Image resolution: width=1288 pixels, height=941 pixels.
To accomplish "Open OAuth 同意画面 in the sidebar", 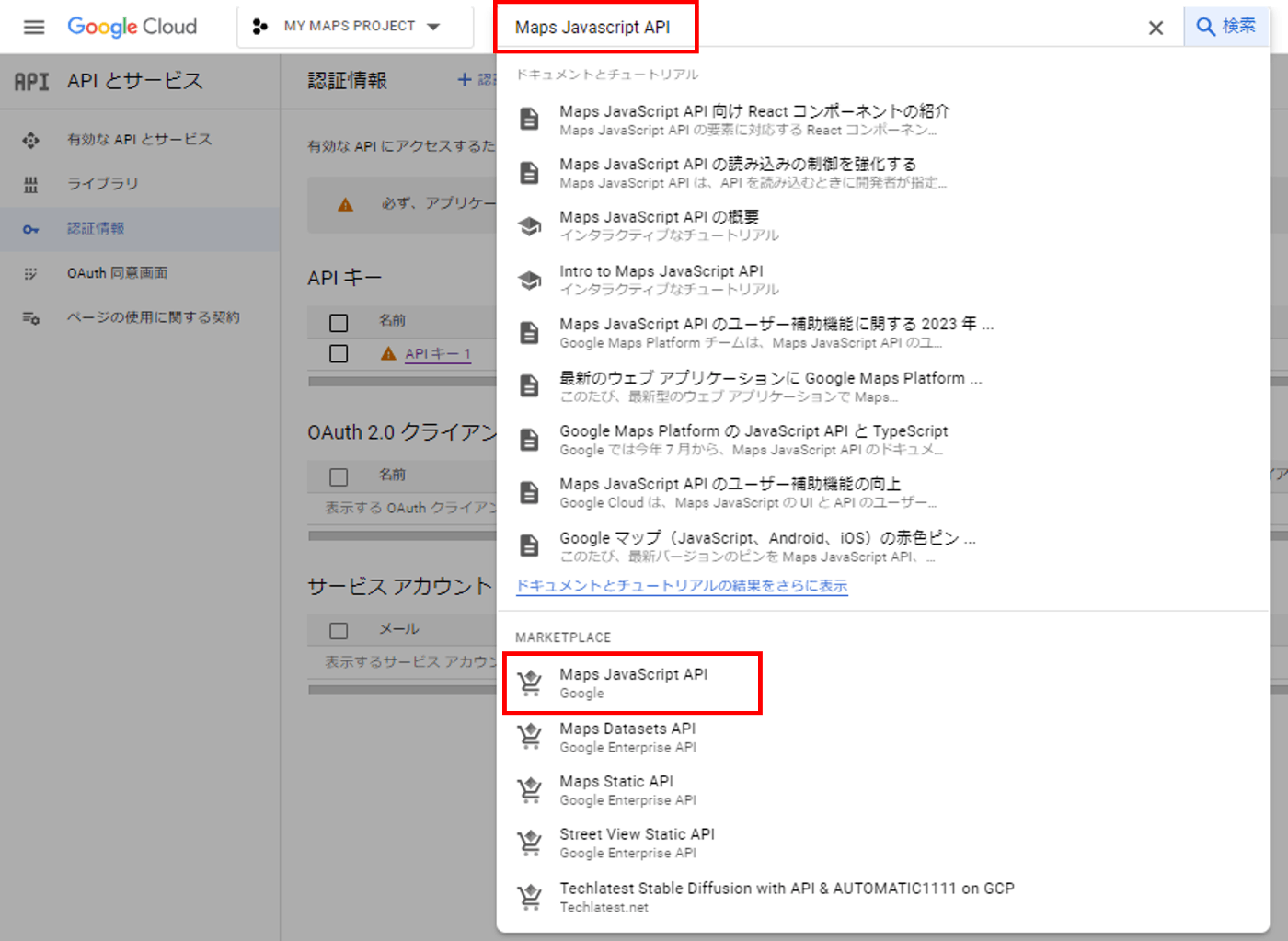I will tap(140, 273).
